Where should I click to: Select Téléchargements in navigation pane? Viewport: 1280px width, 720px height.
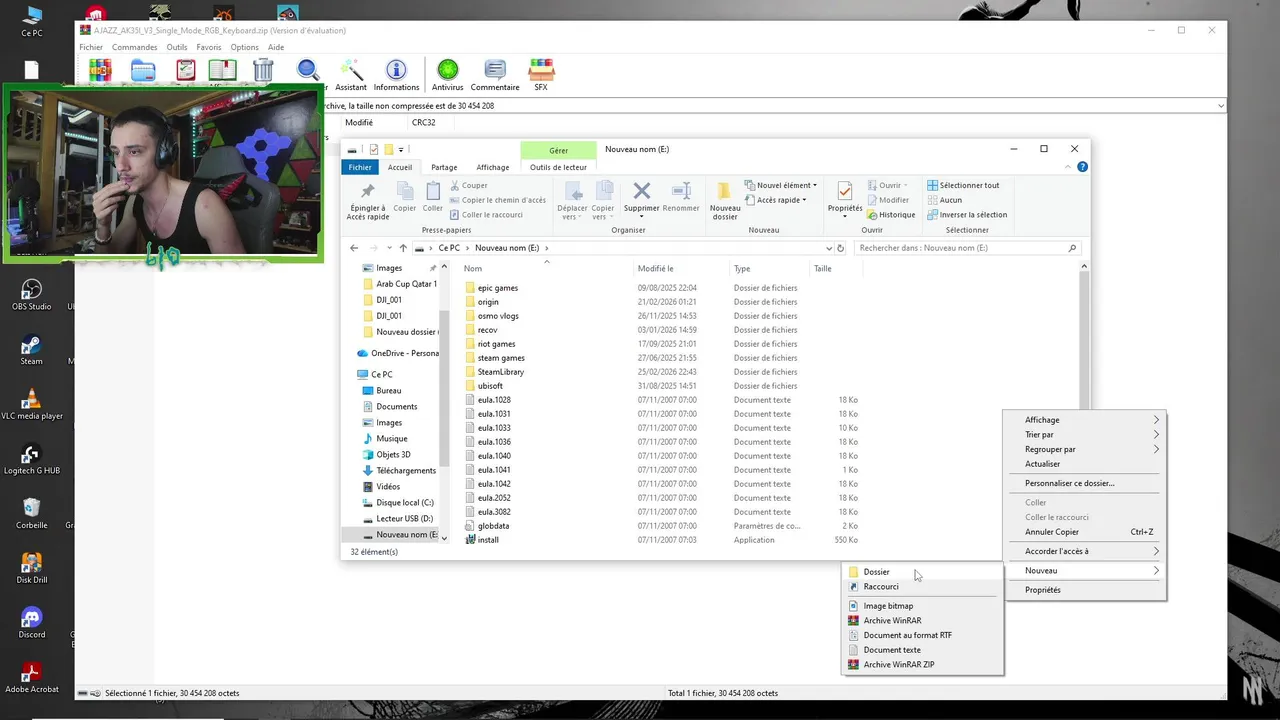coord(406,470)
